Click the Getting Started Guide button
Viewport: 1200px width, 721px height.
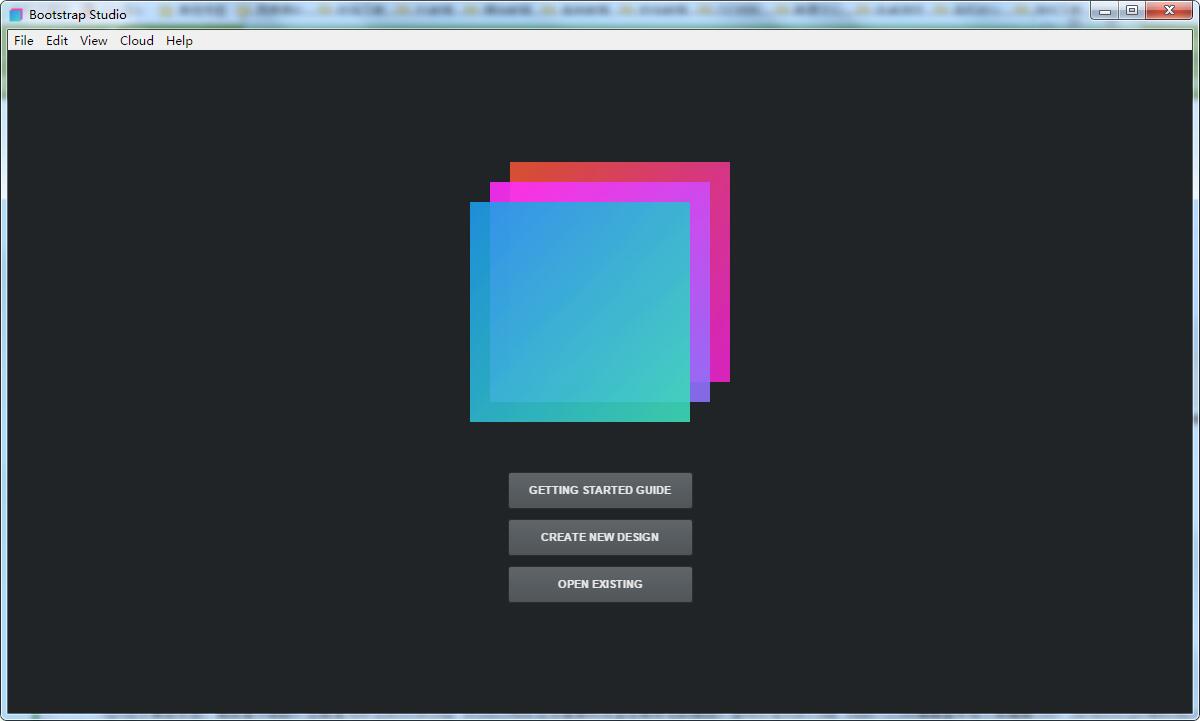coord(600,490)
